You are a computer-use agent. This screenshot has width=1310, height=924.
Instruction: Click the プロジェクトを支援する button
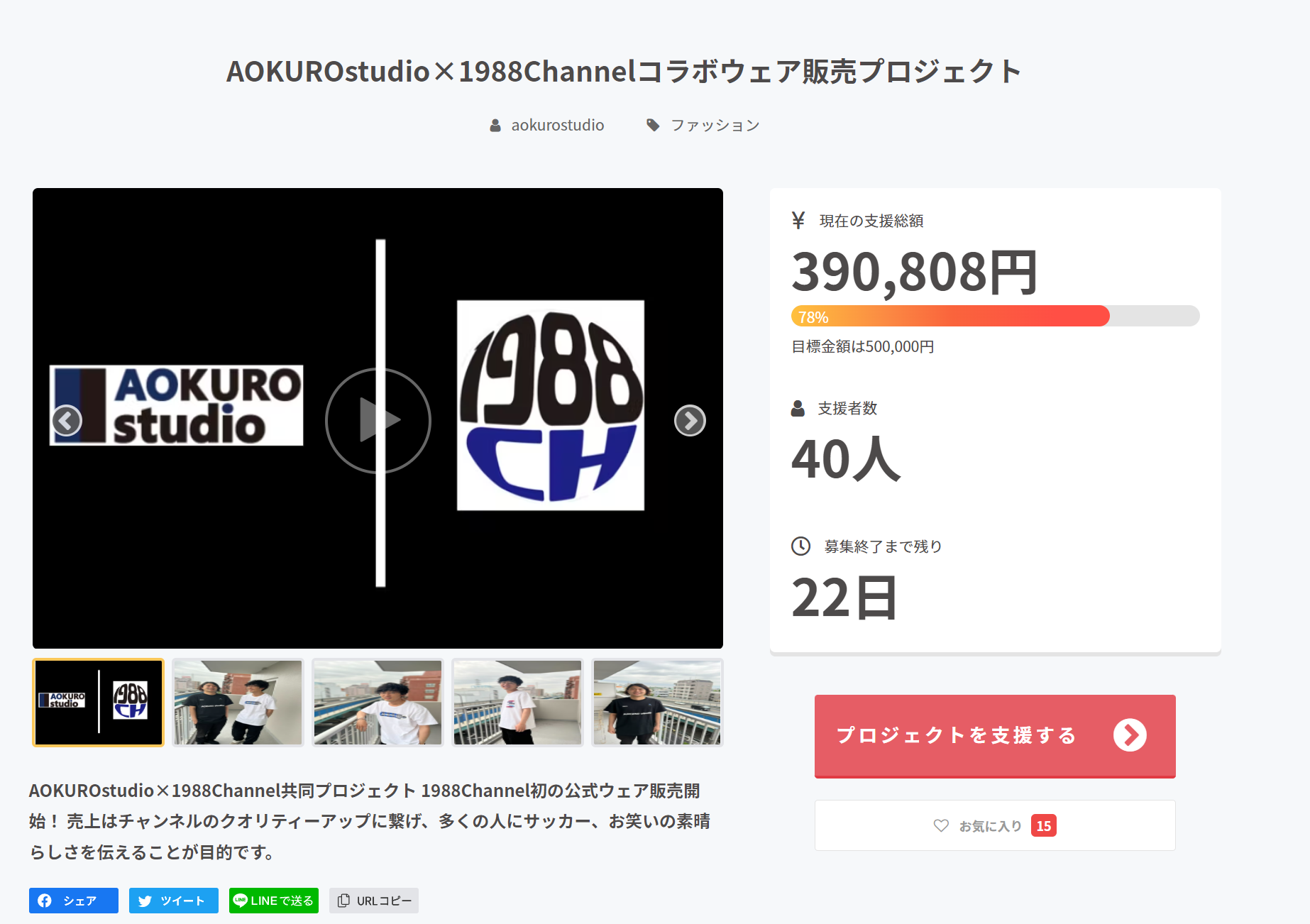995,736
